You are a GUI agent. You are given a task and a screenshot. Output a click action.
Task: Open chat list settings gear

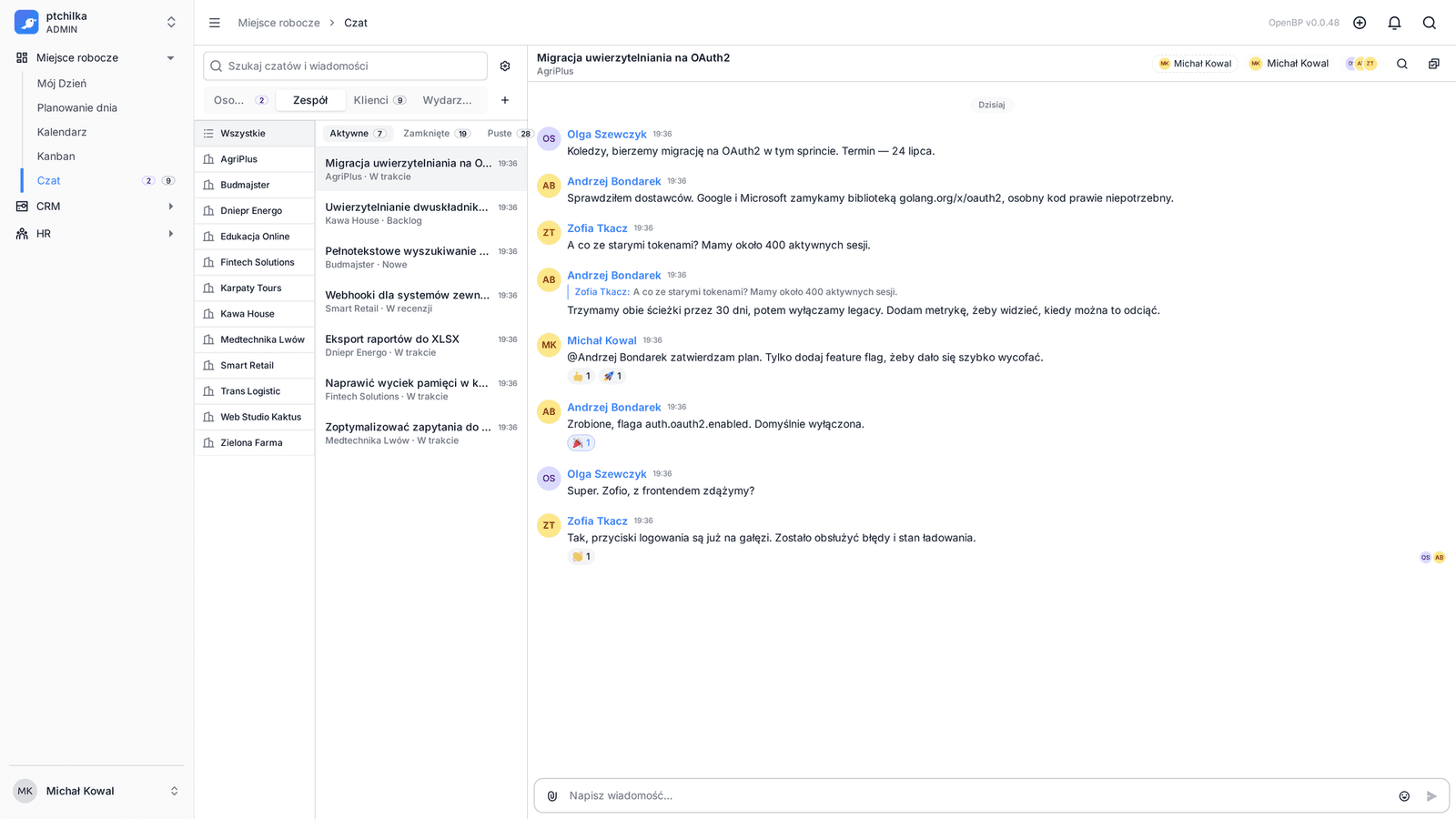pos(505,66)
